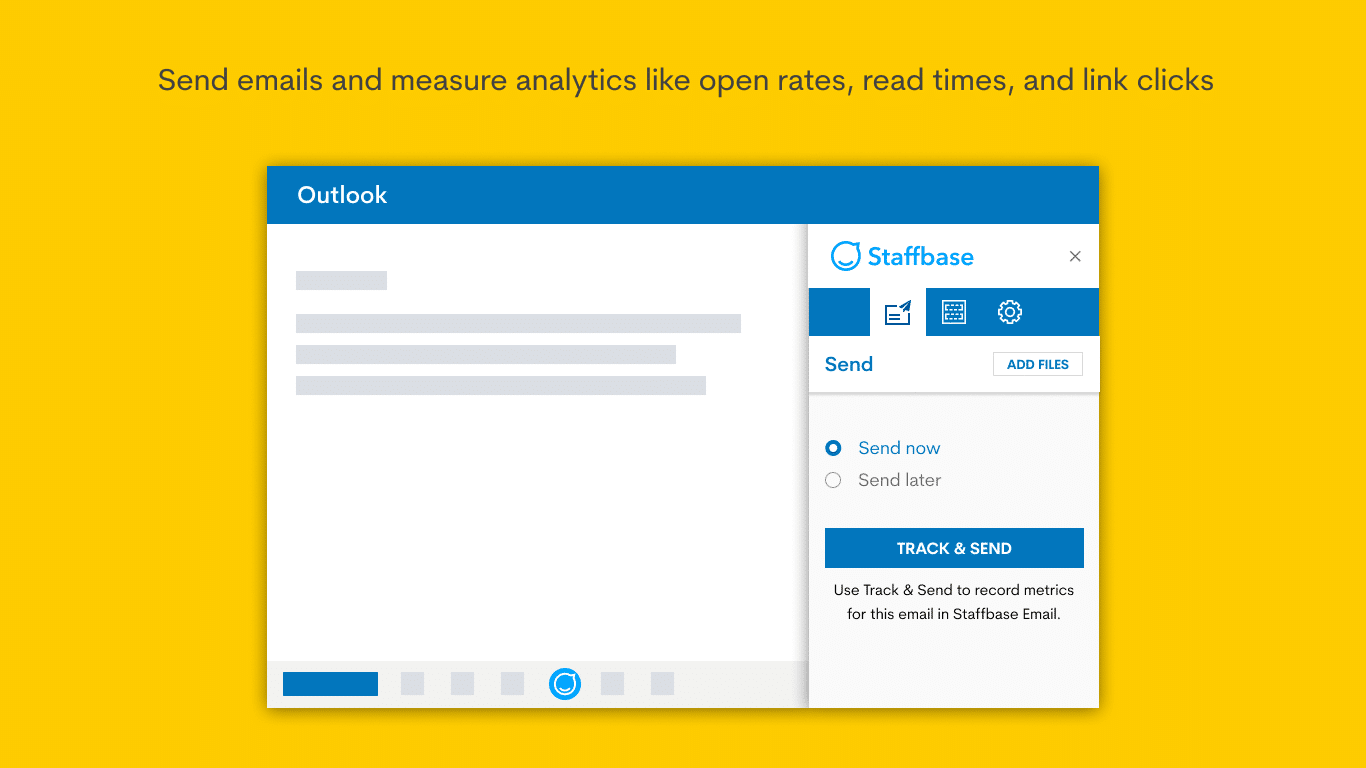Select the Send later option

pos(883,480)
